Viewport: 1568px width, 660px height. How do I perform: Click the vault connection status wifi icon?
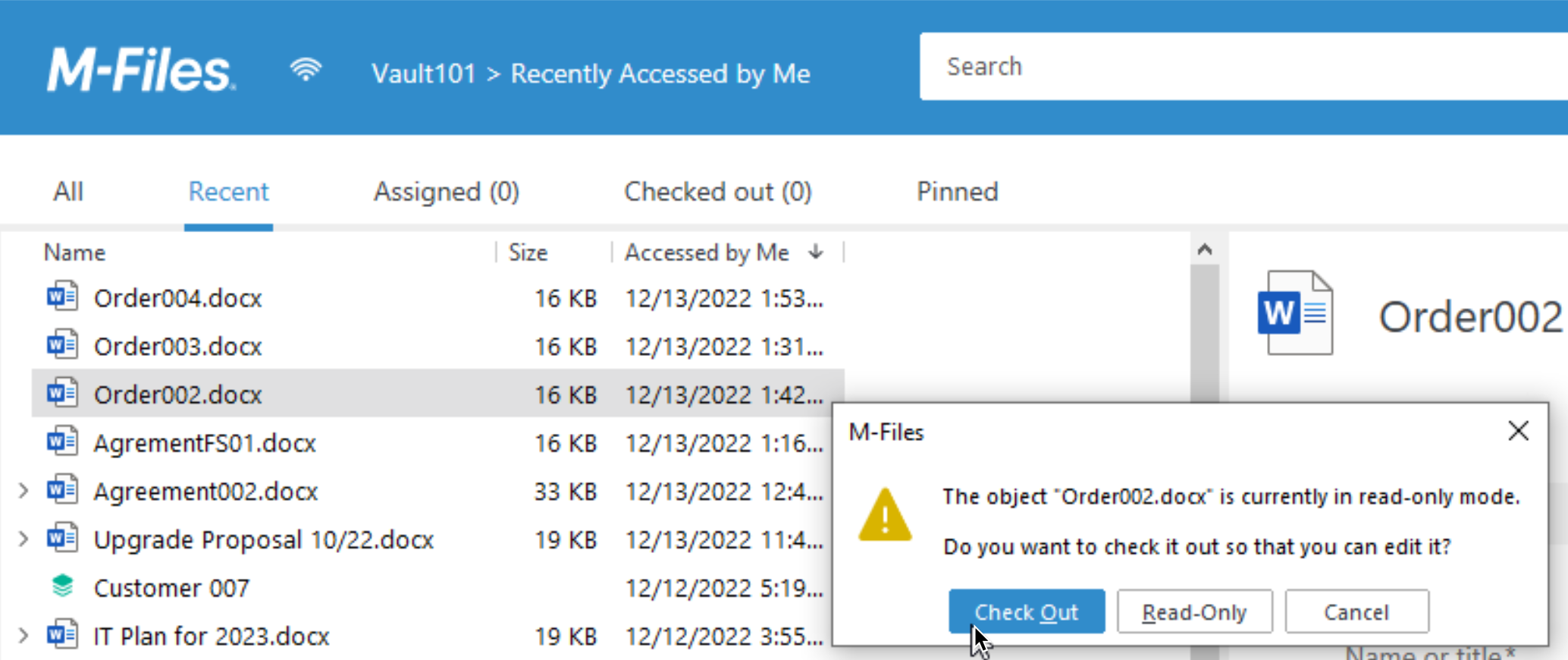tap(306, 71)
